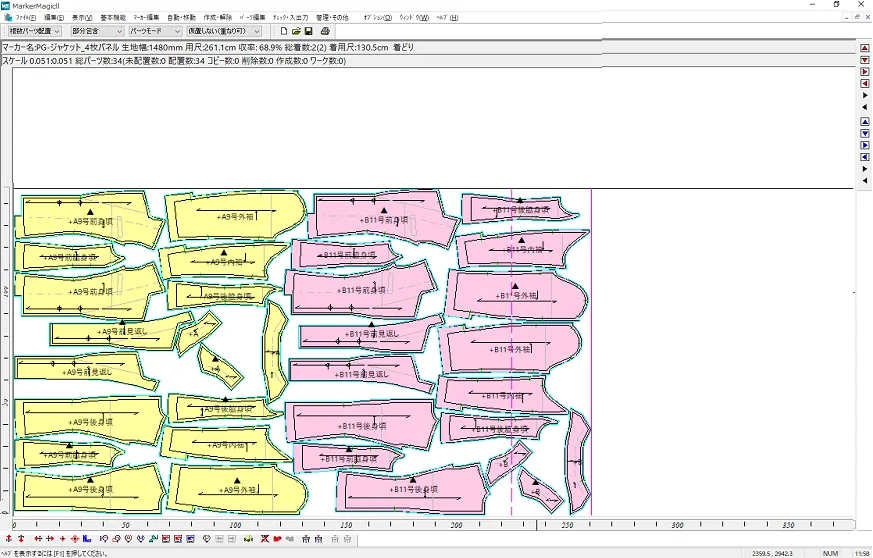Click the Open folder icon
The image size is (873, 558).
[x=297, y=31]
